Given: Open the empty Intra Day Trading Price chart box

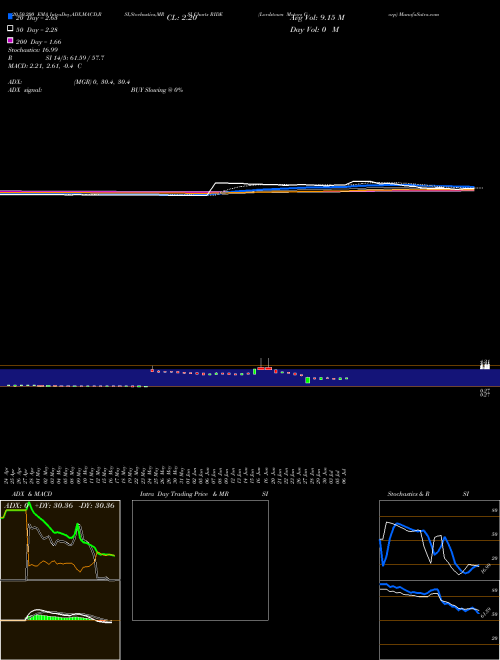Looking at the screenshot, I should 200,560.
